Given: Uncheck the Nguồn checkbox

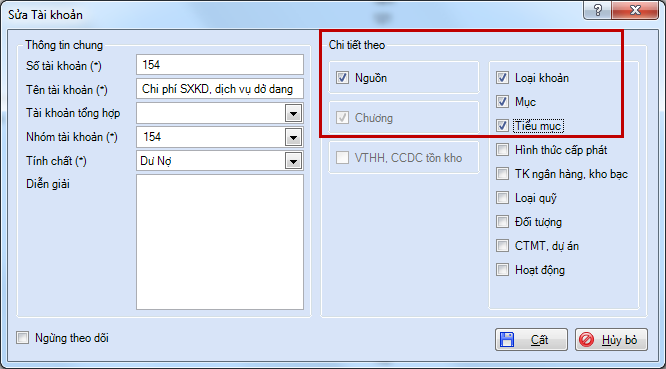Looking at the screenshot, I should coord(342,78).
